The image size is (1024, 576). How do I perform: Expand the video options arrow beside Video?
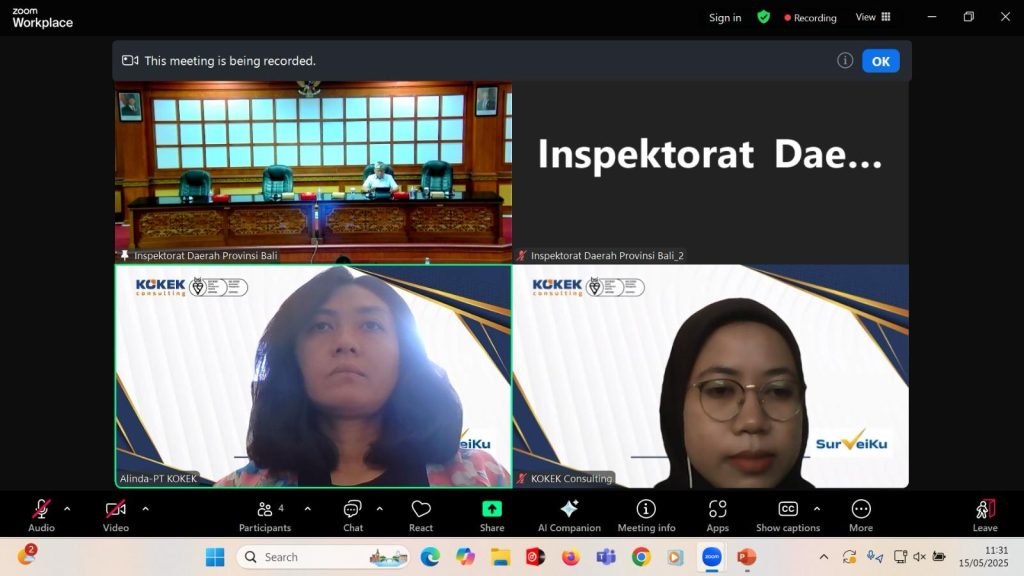pos(145,509)
